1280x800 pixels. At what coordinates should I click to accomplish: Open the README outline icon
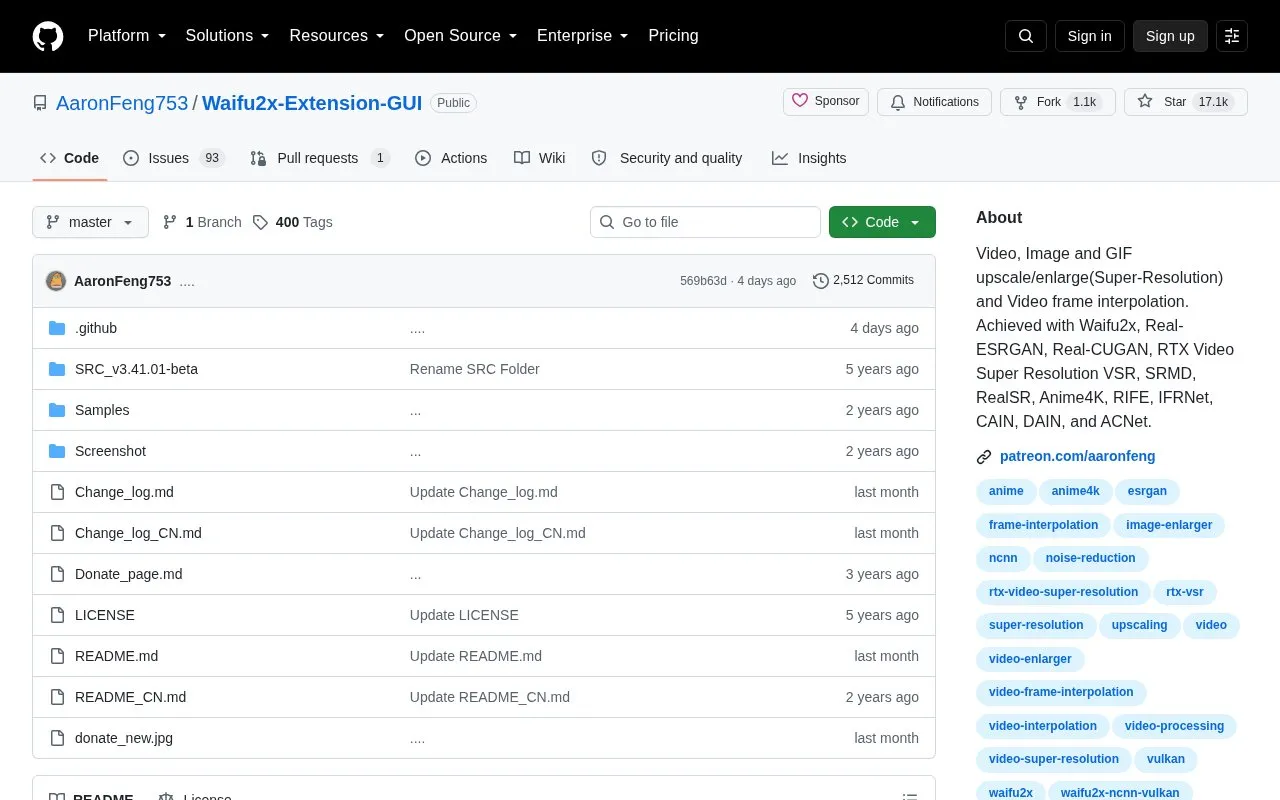coord(910,797)
